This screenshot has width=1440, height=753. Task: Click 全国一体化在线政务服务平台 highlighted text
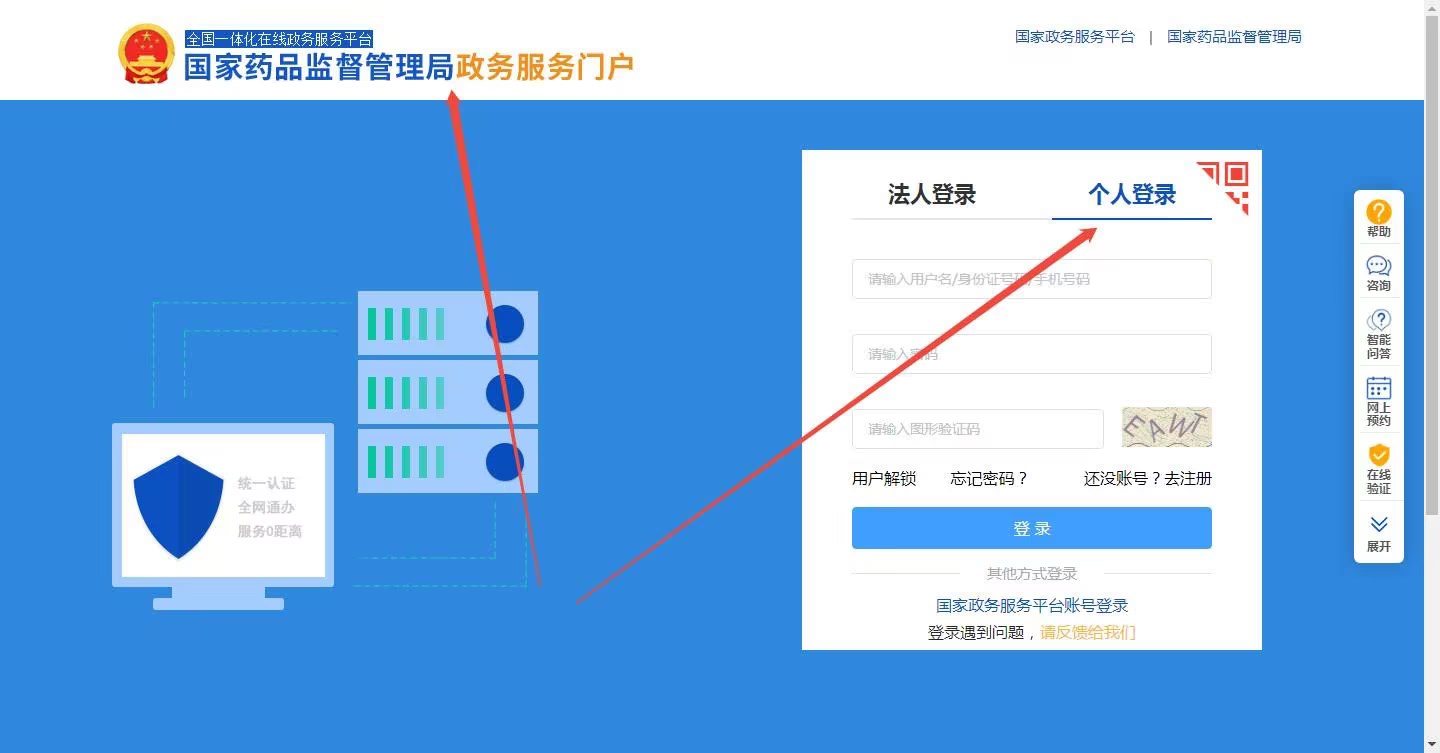pos(279,39)
